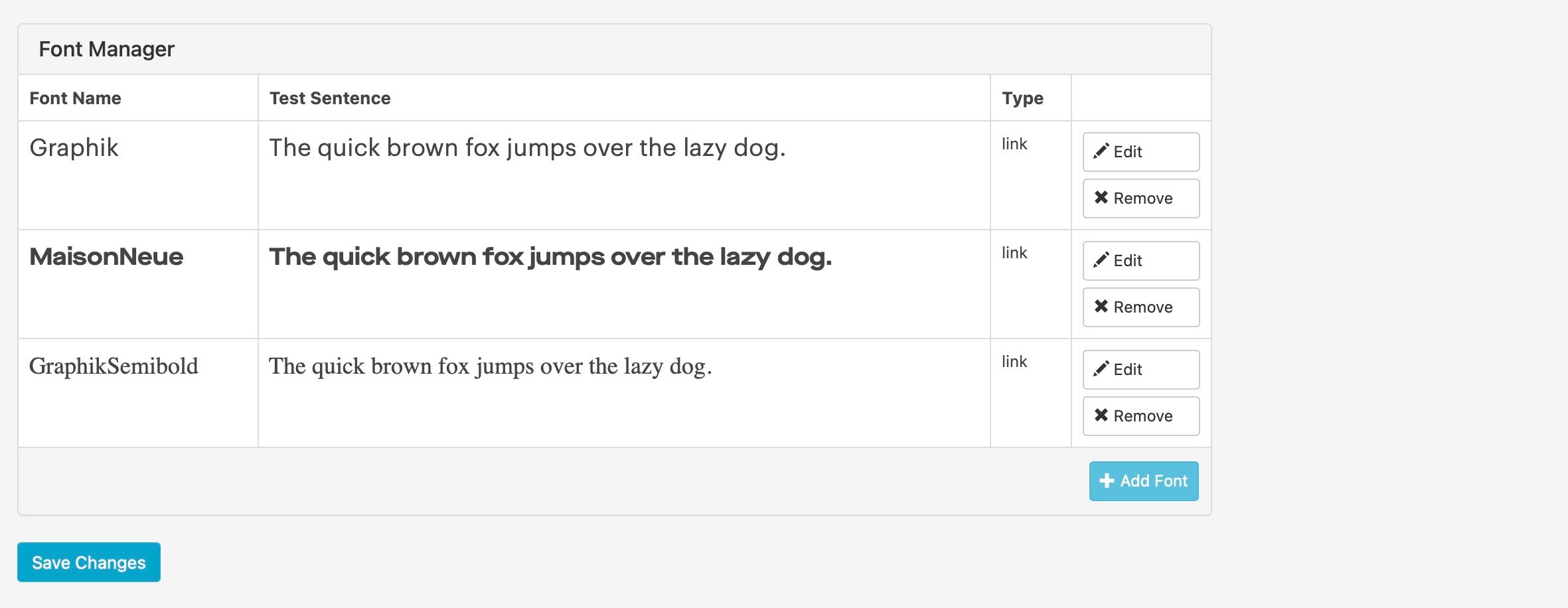1568x608 pixels.
Task: Click the pencil icon in MaisonNeue's Edit button
Action: coord(1101,260)
